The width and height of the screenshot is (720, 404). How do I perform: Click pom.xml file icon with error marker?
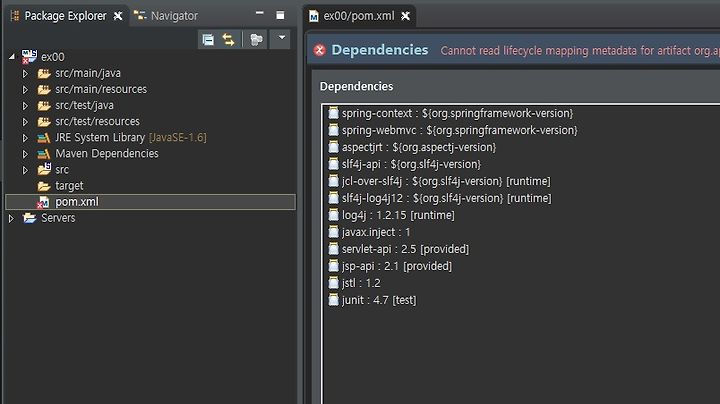point(43,202)
